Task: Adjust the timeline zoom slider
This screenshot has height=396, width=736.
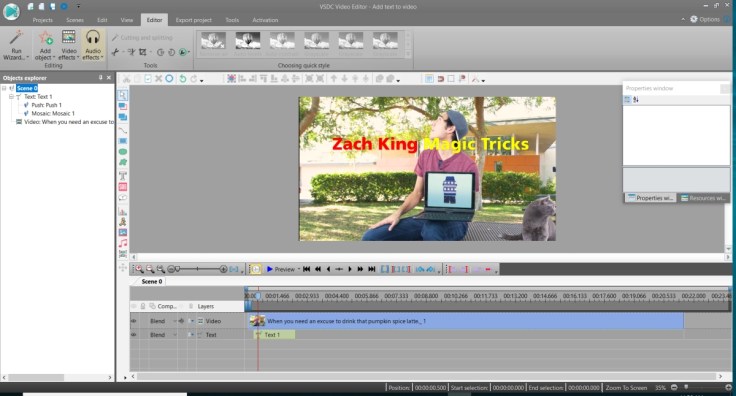Action: [197, 269]
